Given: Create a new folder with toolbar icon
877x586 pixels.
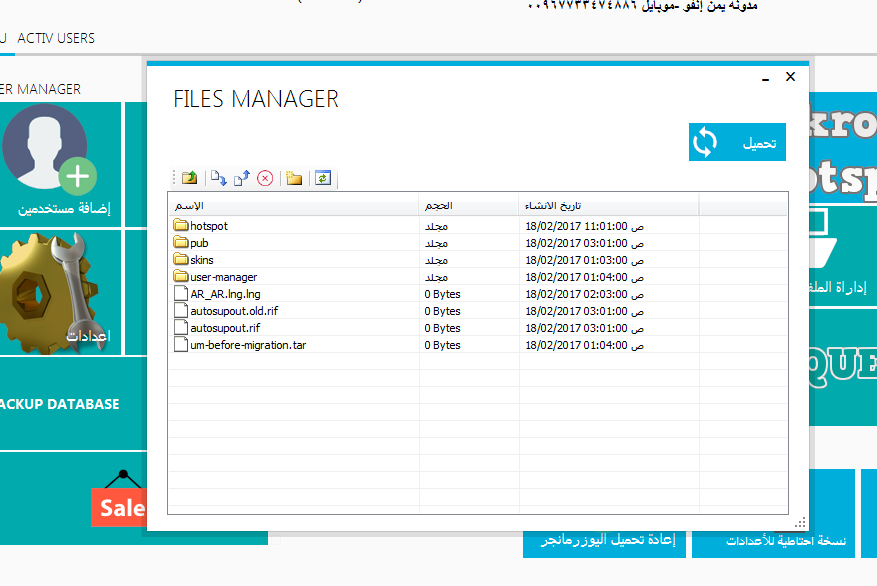Looking at the screenshot, I should pos(294,178).
